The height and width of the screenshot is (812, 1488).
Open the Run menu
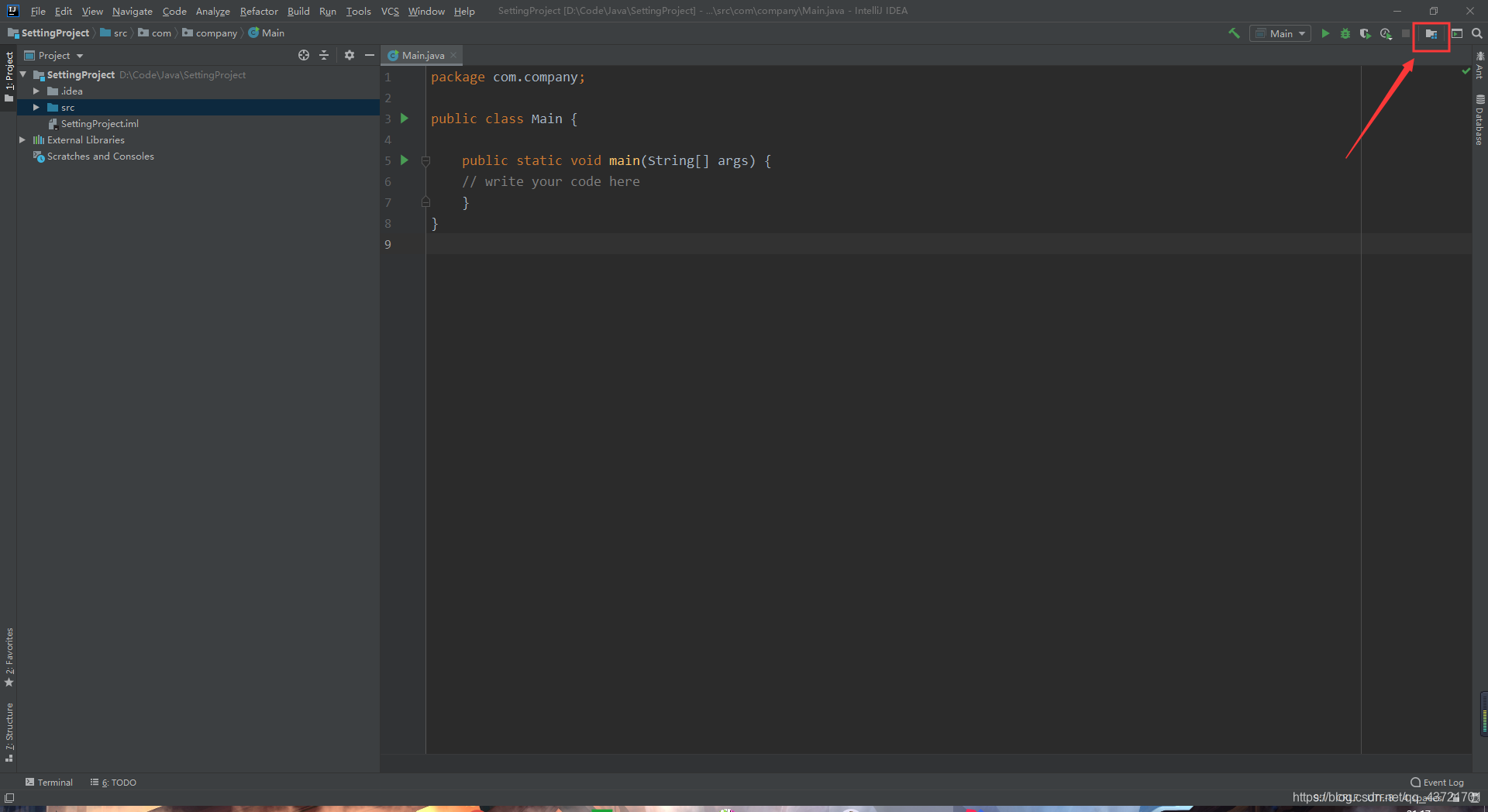(x=328, y=11)
